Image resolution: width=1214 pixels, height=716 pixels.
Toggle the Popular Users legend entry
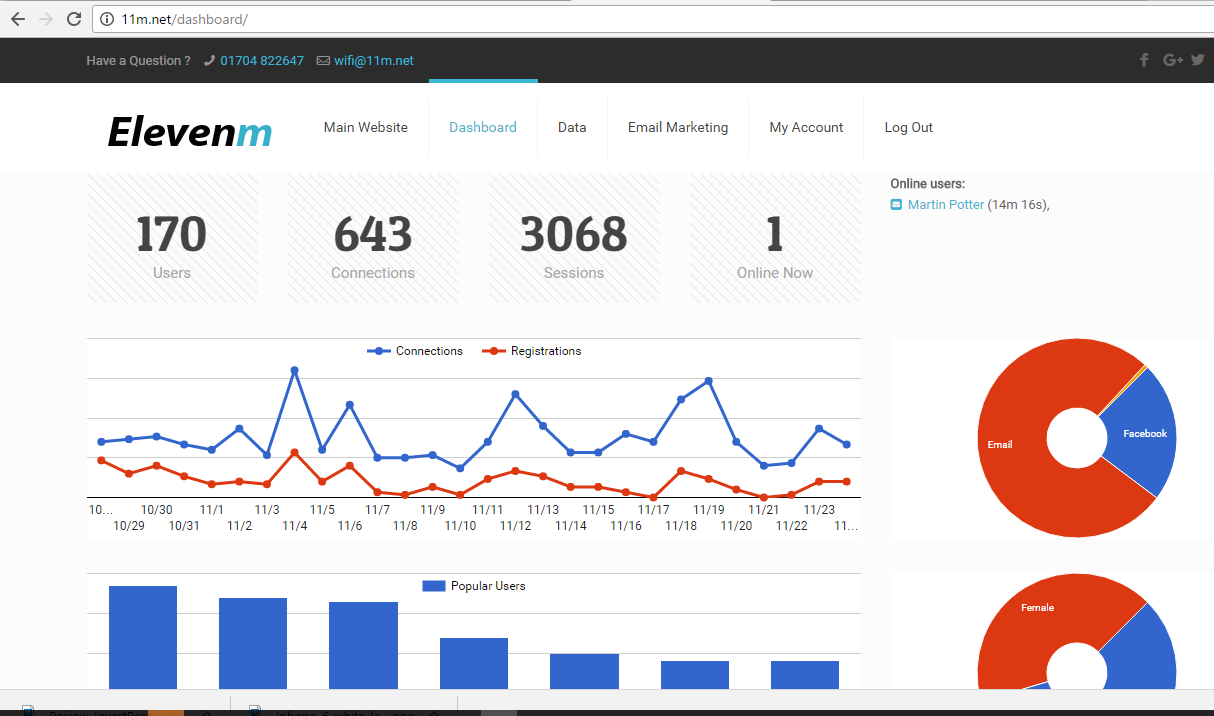click(x=473, y=586)
